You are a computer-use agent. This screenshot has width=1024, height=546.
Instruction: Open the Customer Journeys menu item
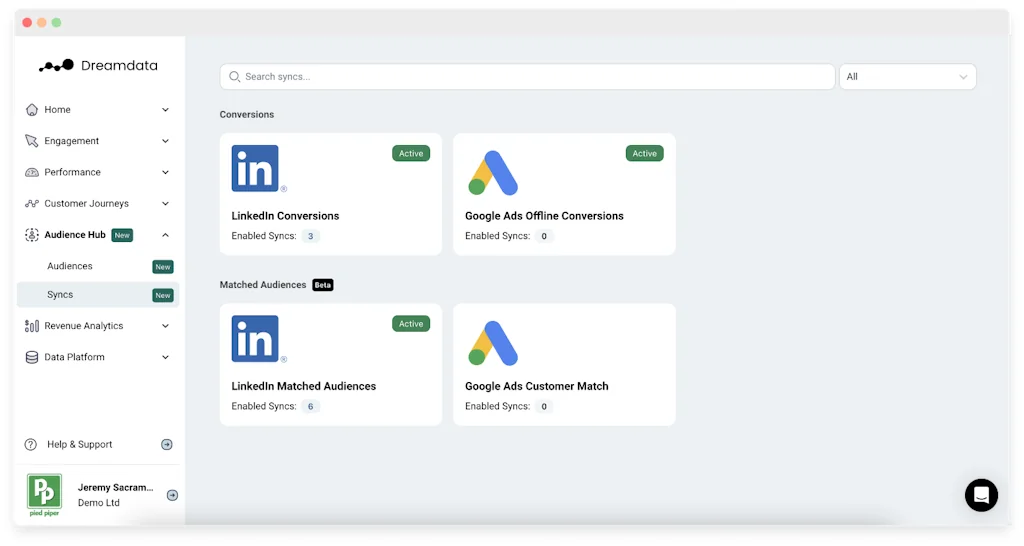(x=98, y=204)
